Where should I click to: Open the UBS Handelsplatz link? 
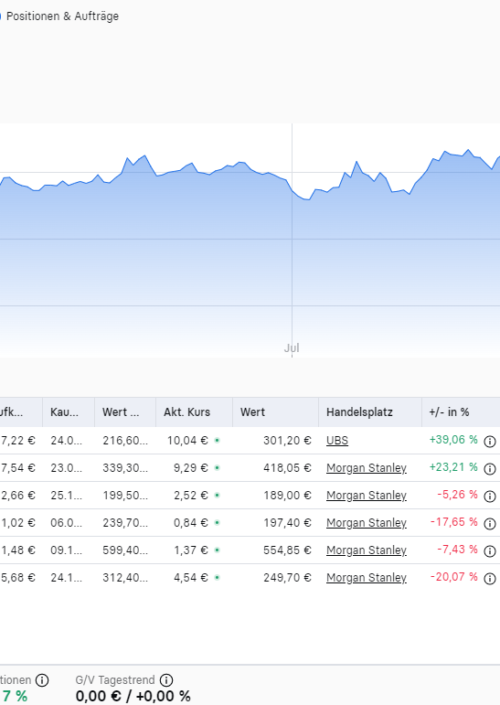point(337,441)
